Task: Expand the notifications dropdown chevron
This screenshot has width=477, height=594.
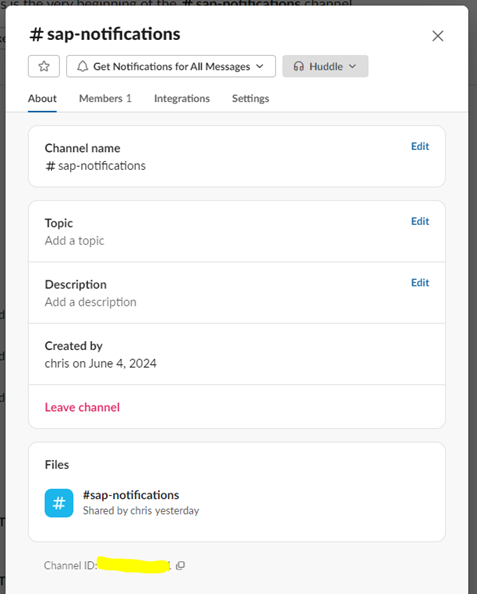Action: [x=260, y=66]
